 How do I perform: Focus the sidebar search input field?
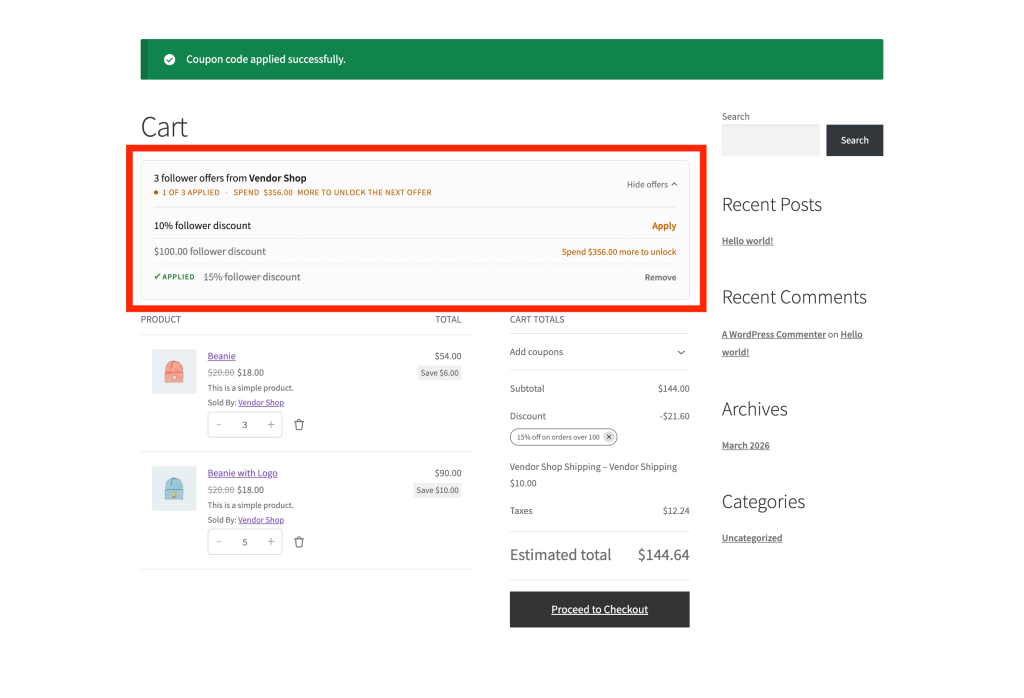[x=770, y=140]
